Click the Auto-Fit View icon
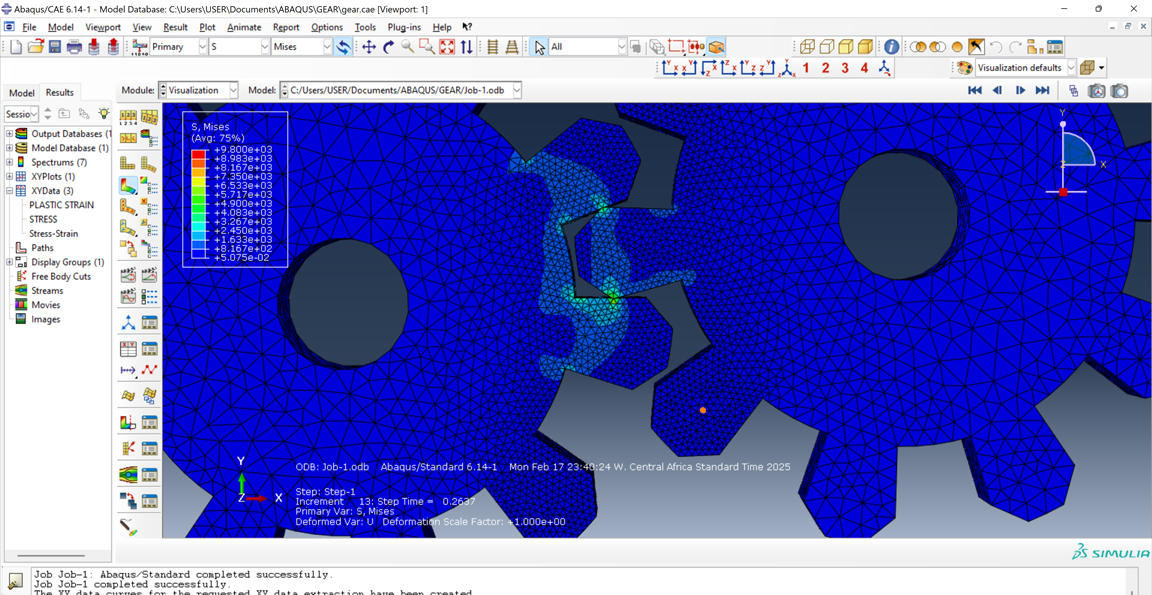 click(447, 47)
